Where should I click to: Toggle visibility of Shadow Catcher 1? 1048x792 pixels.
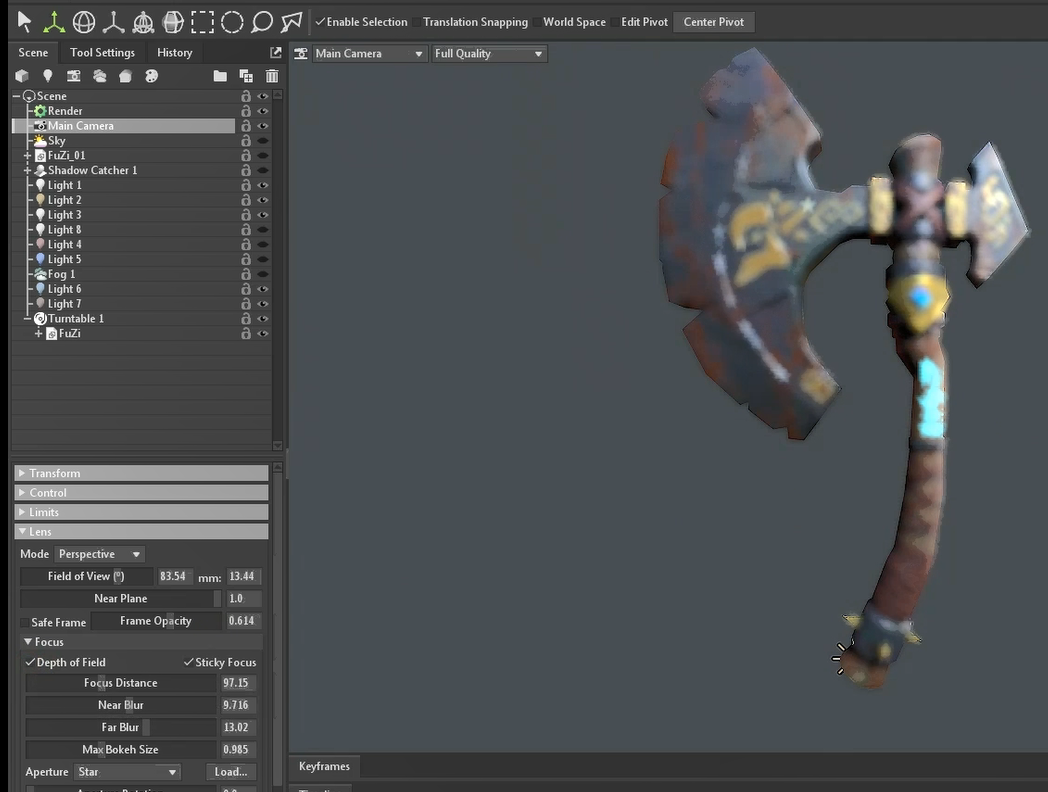263,170
